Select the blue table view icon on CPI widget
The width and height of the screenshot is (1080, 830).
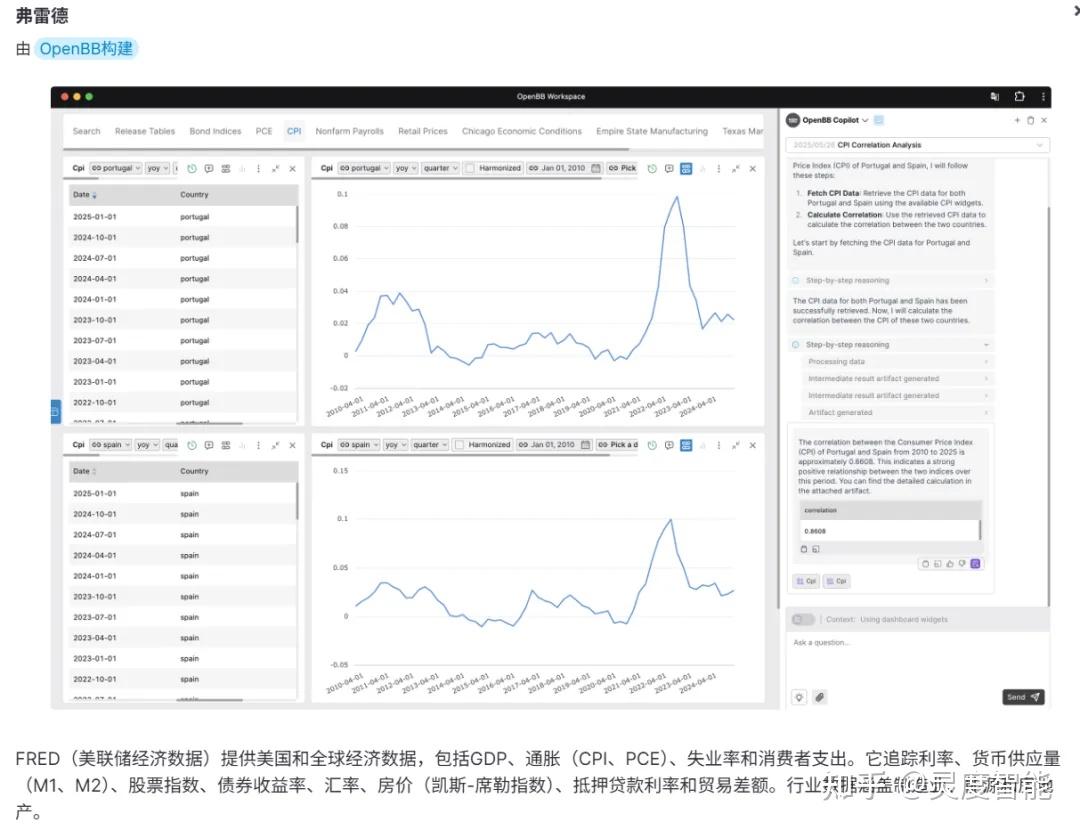point(686,168)
